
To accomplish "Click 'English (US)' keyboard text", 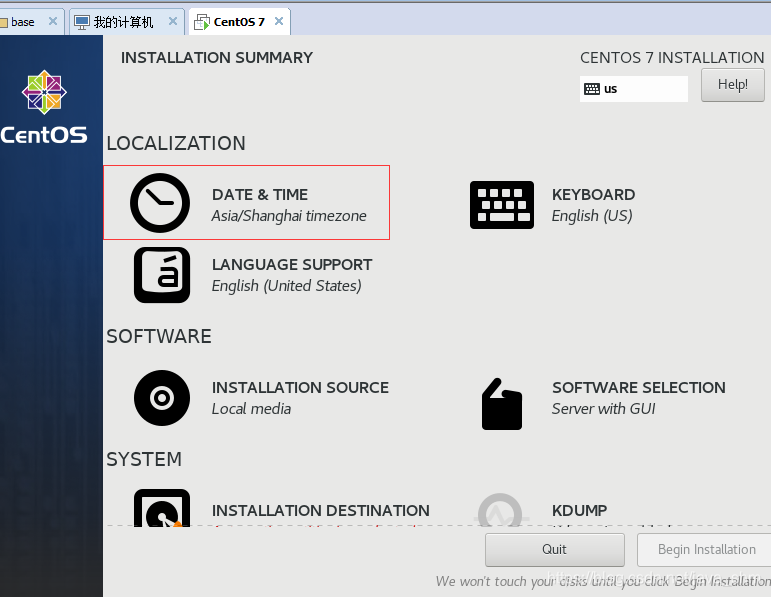I will [592, 216].
